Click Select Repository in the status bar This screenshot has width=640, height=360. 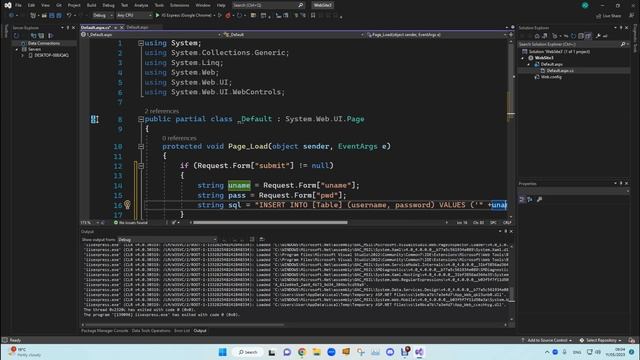pos(601,340)
